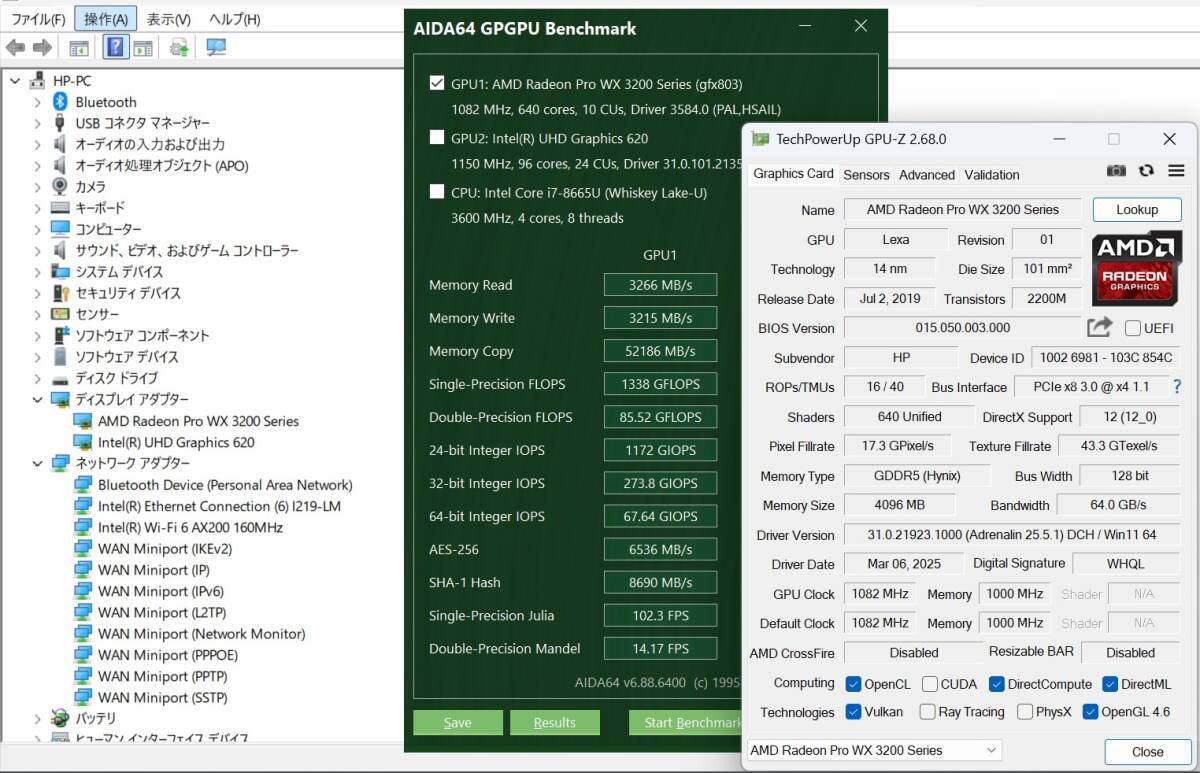Click the Lookup button
The image size is (1200, 773).
[x=1136, y=210]
